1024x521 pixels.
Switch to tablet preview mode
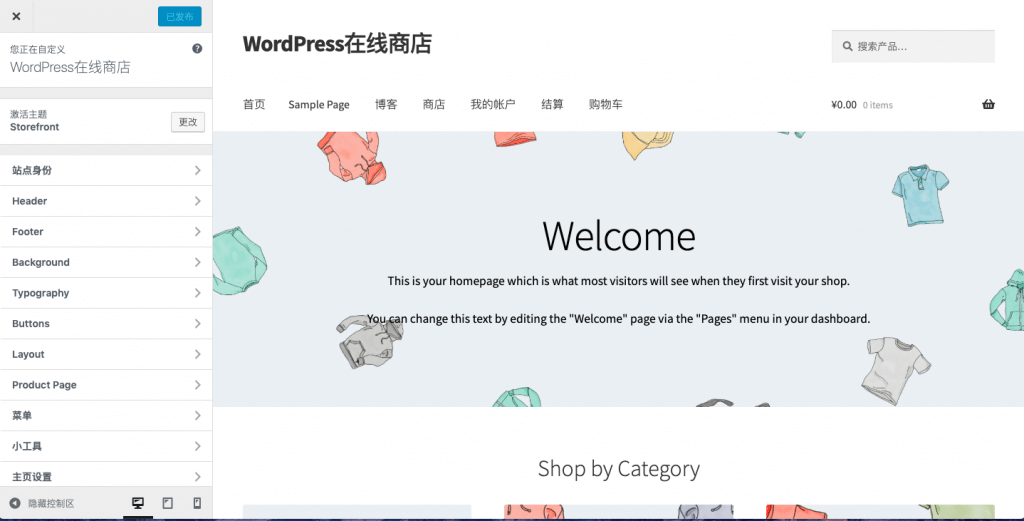tap(168, 503)
